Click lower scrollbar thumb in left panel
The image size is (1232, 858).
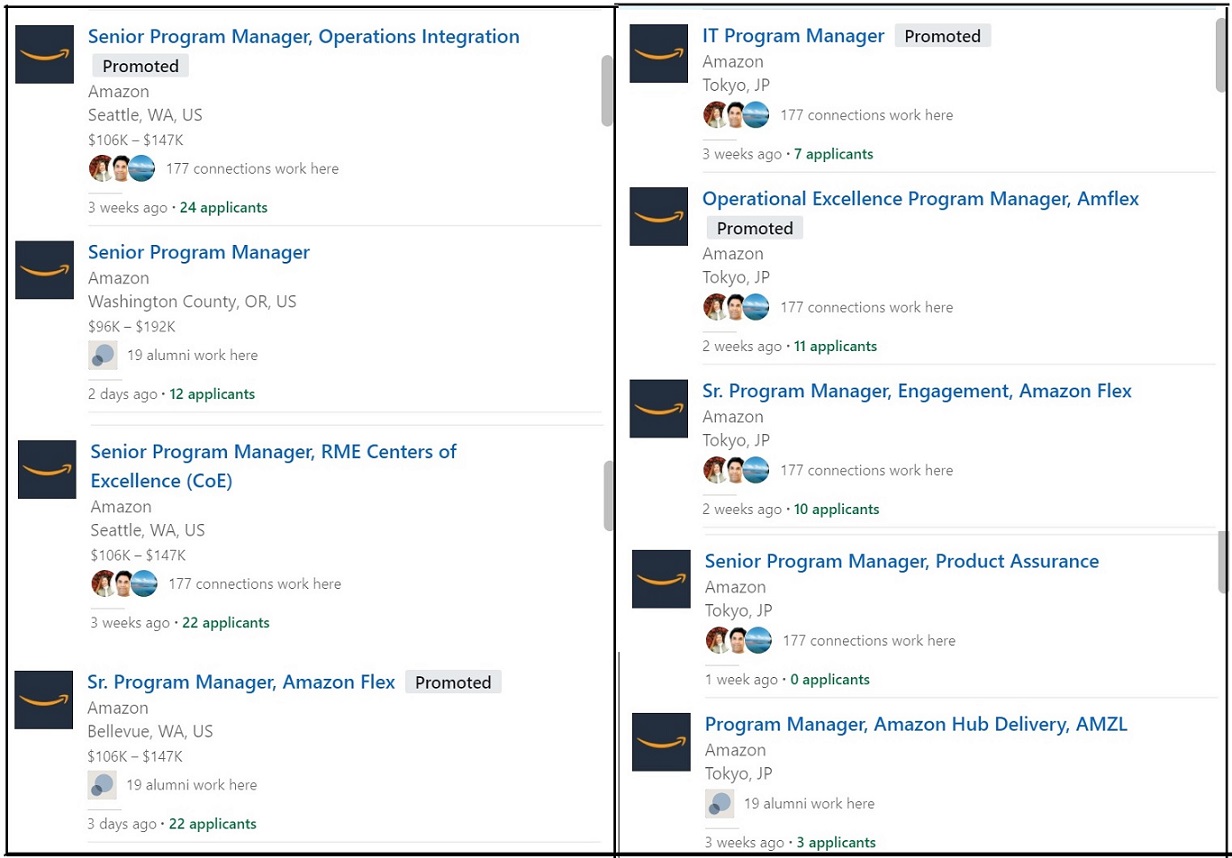tap(609, 496)
